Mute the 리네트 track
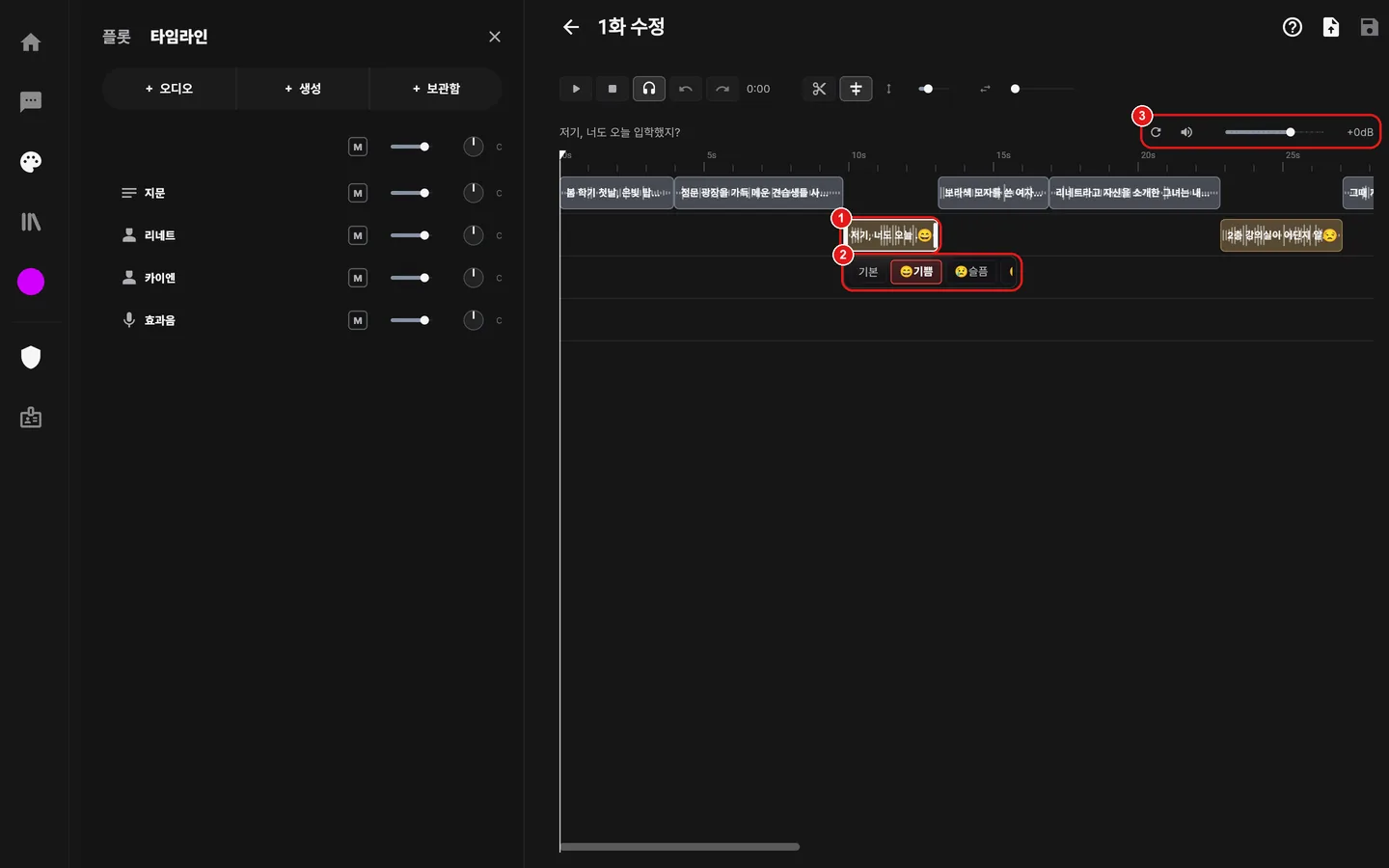 358,235
